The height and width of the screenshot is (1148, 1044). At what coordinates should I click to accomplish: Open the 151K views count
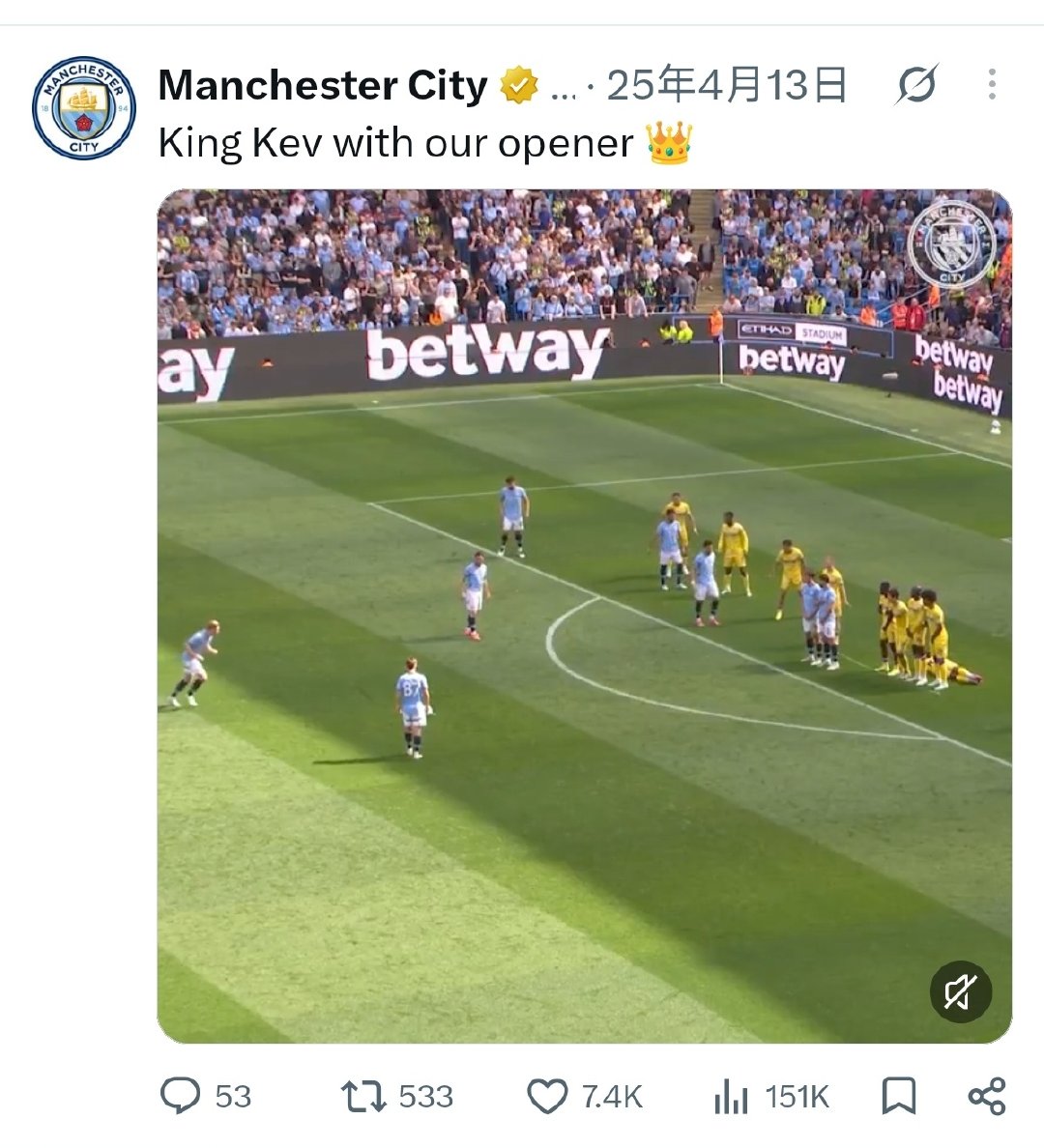tap(797, 1097)
